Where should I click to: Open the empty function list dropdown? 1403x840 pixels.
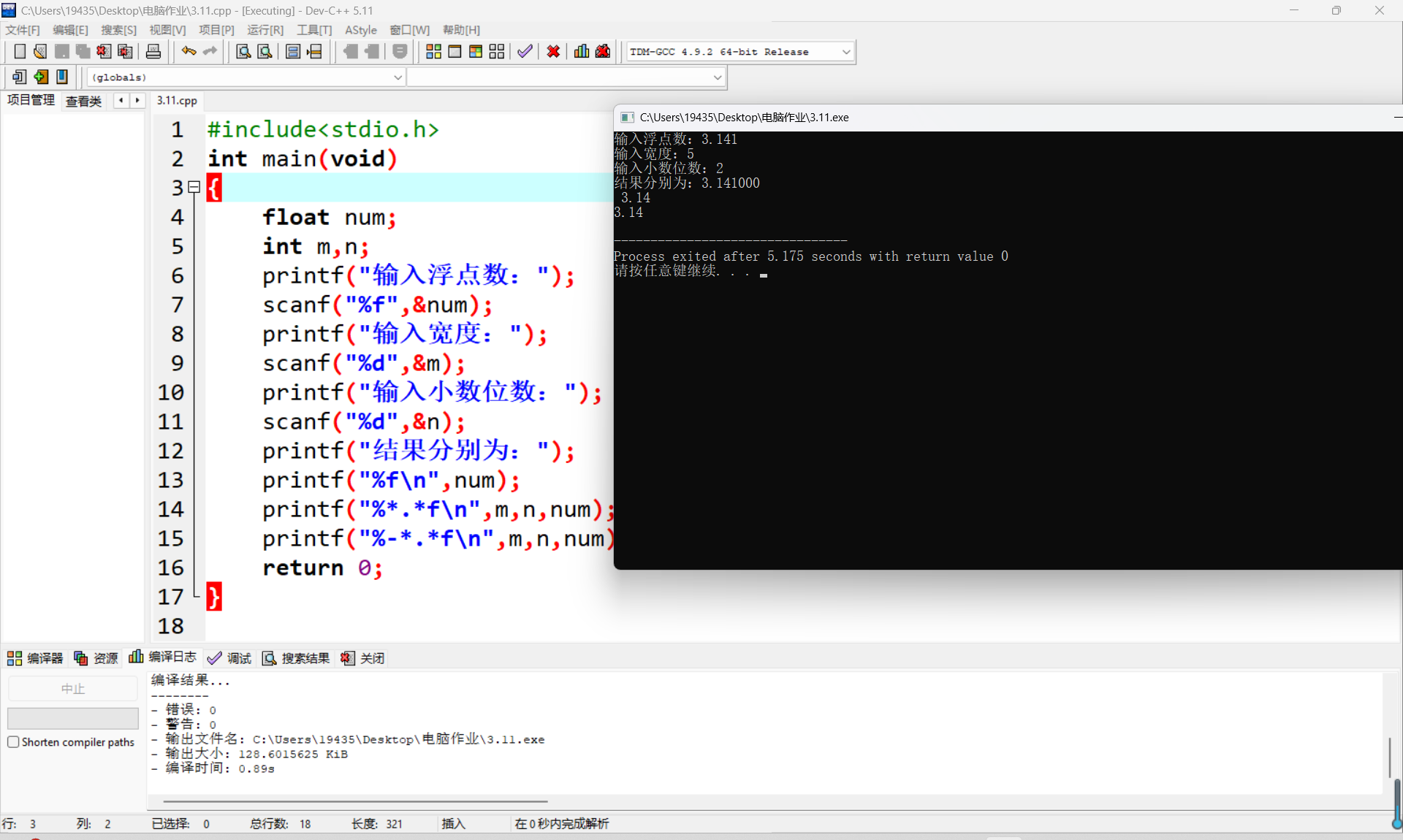click(x=717, y=77)
